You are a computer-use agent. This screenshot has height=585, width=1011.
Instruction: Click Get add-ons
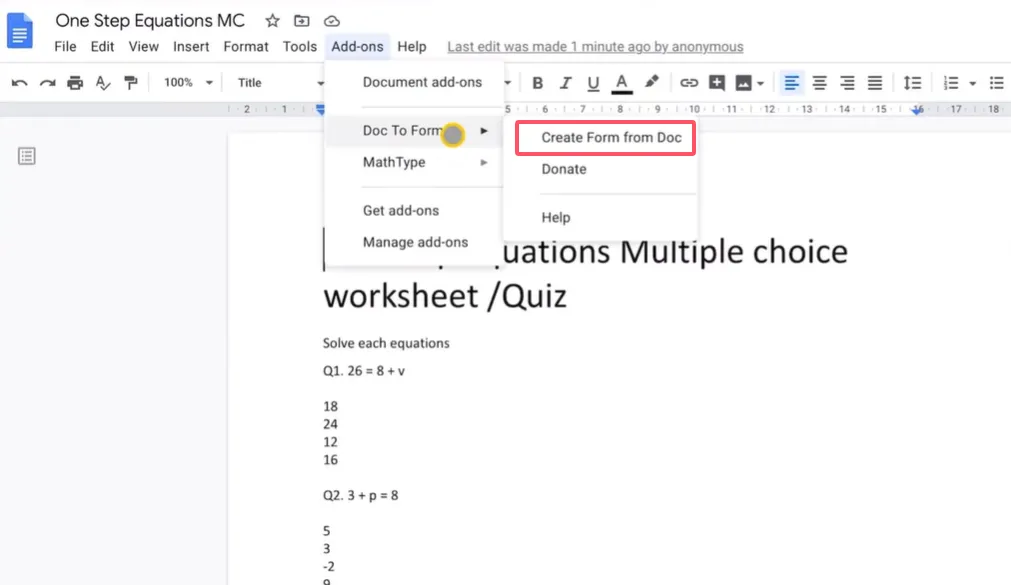coord(400,210)
